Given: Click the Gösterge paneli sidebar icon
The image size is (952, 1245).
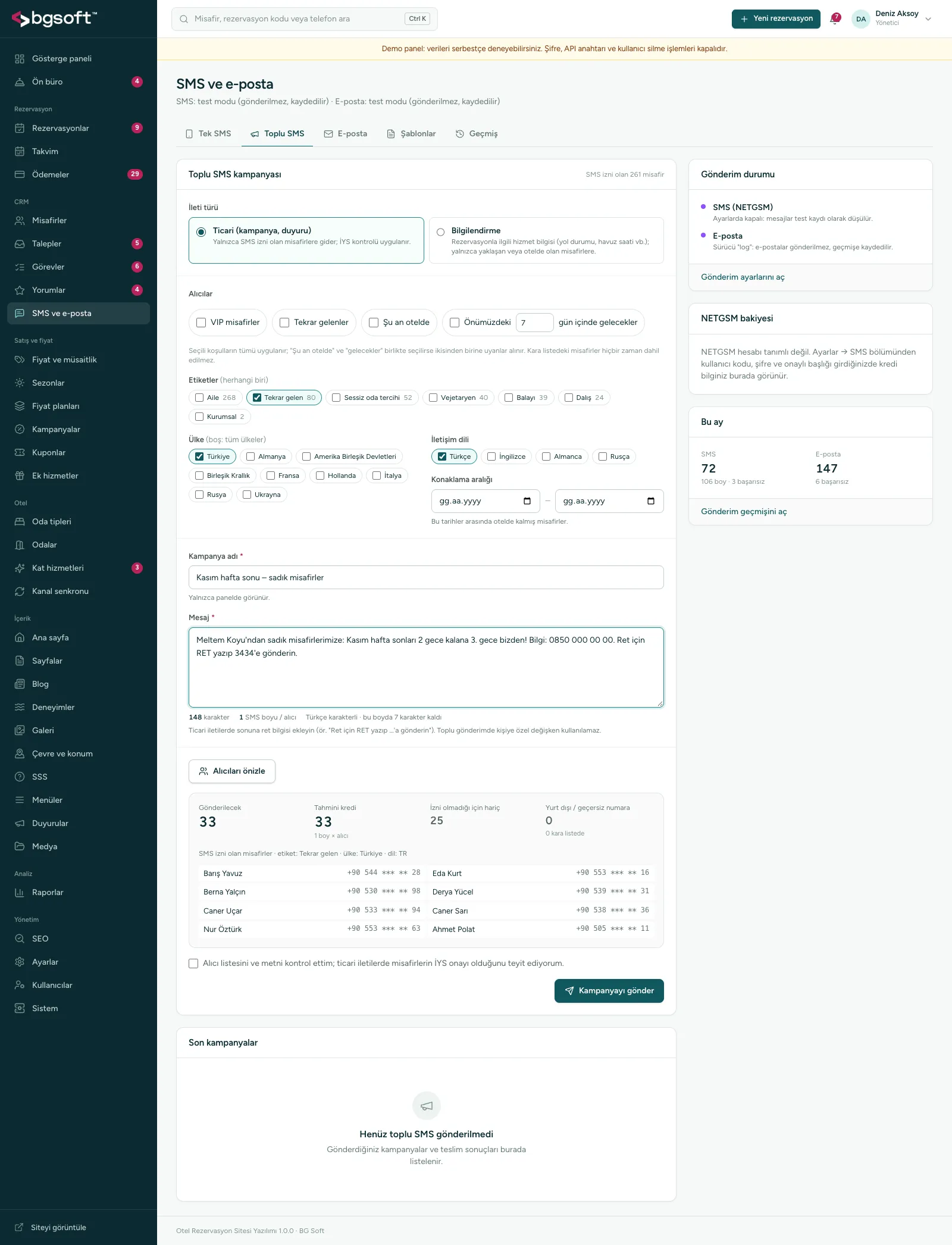Looking at the screenshot, I should pos(20,58).
